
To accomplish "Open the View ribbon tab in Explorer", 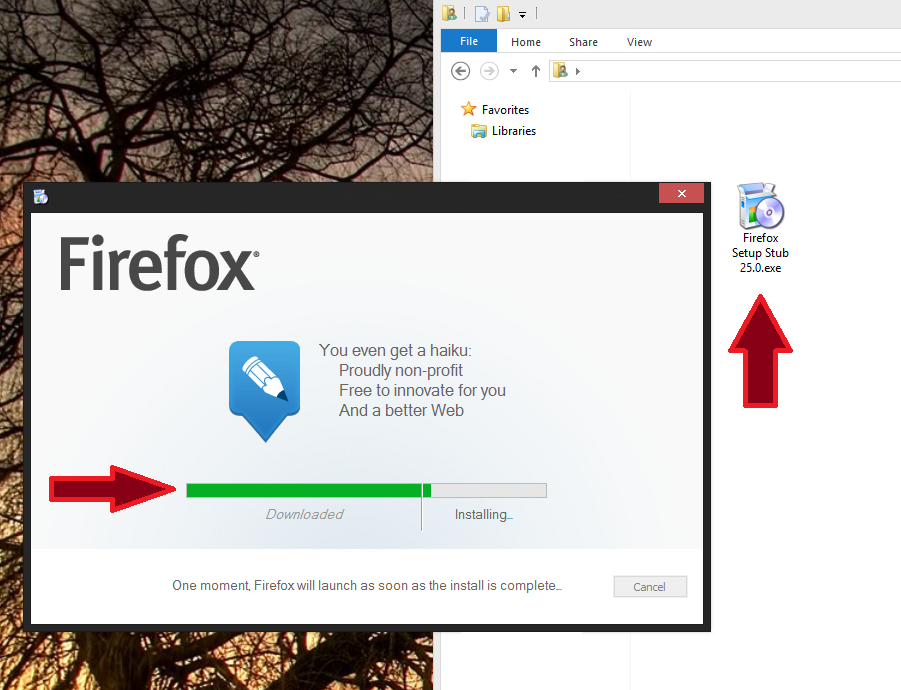I will tap(639, 42).
